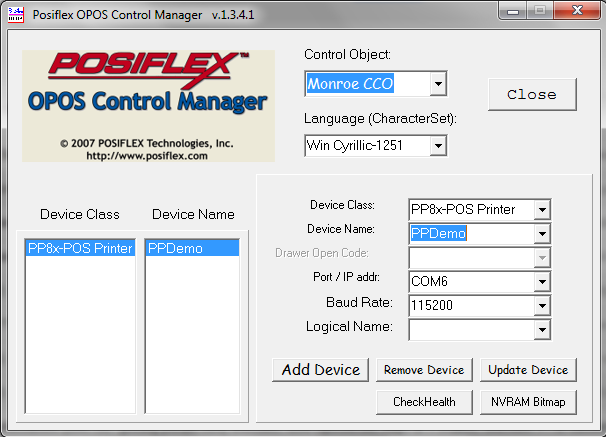Viewport: 606px width, 437px height.
Task: Expand the Language CharacterSet dropdown
Action: pos(437,147)
